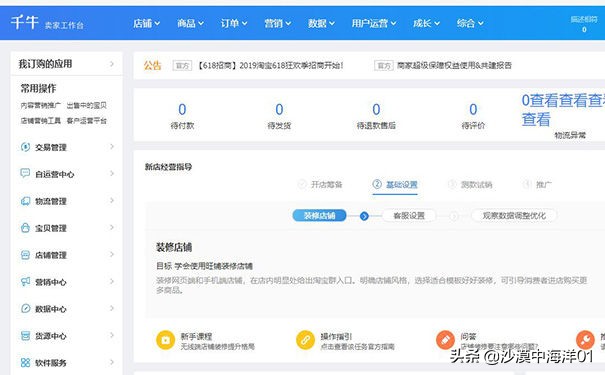The width and height of the screenshot is (605, 375).
Task: Click the 物流管理 icon
Action: [x=25, y=201]
